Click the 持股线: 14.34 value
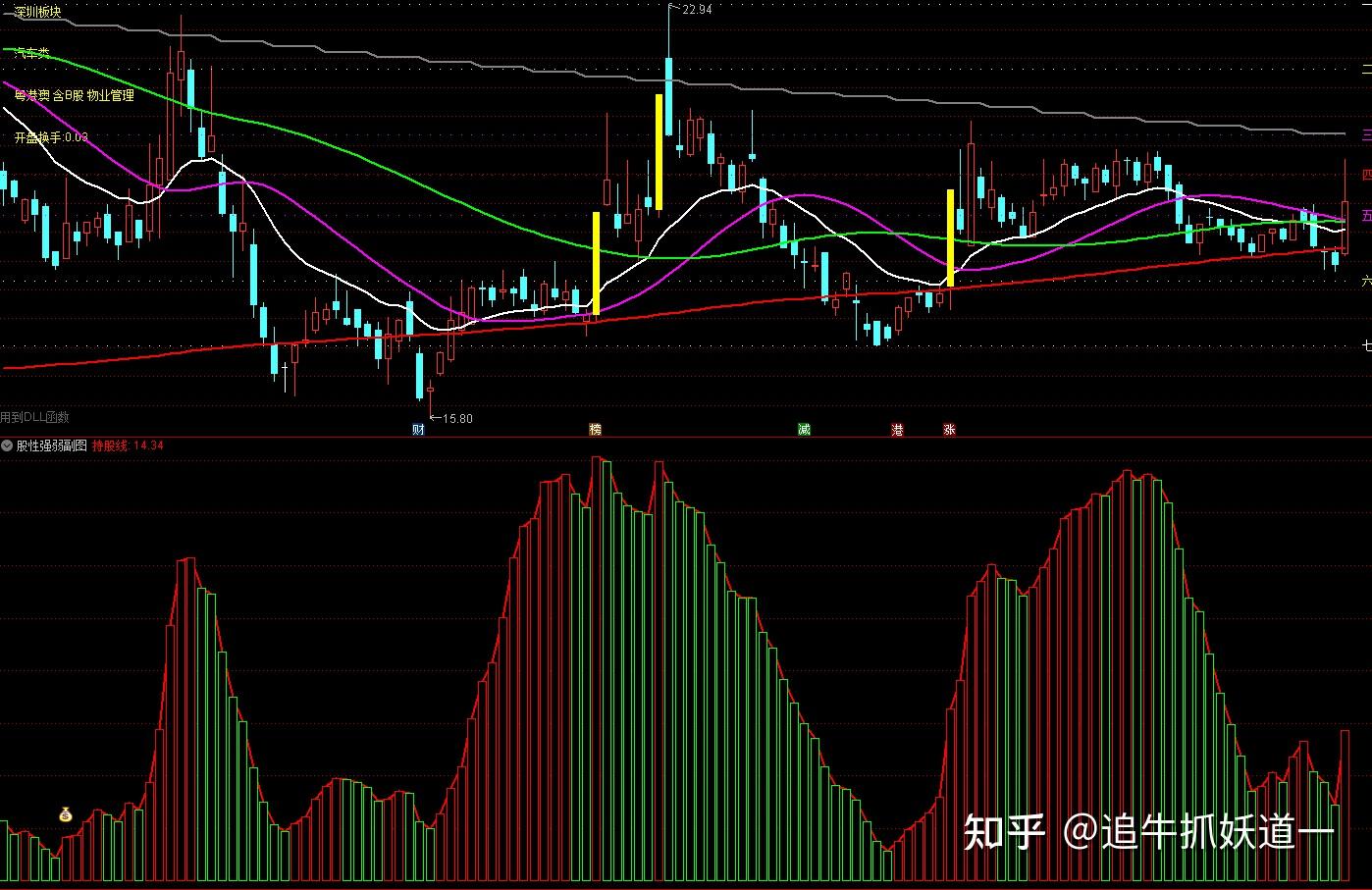The height and width of the screenshot is (890, 1372). (128, 445)
